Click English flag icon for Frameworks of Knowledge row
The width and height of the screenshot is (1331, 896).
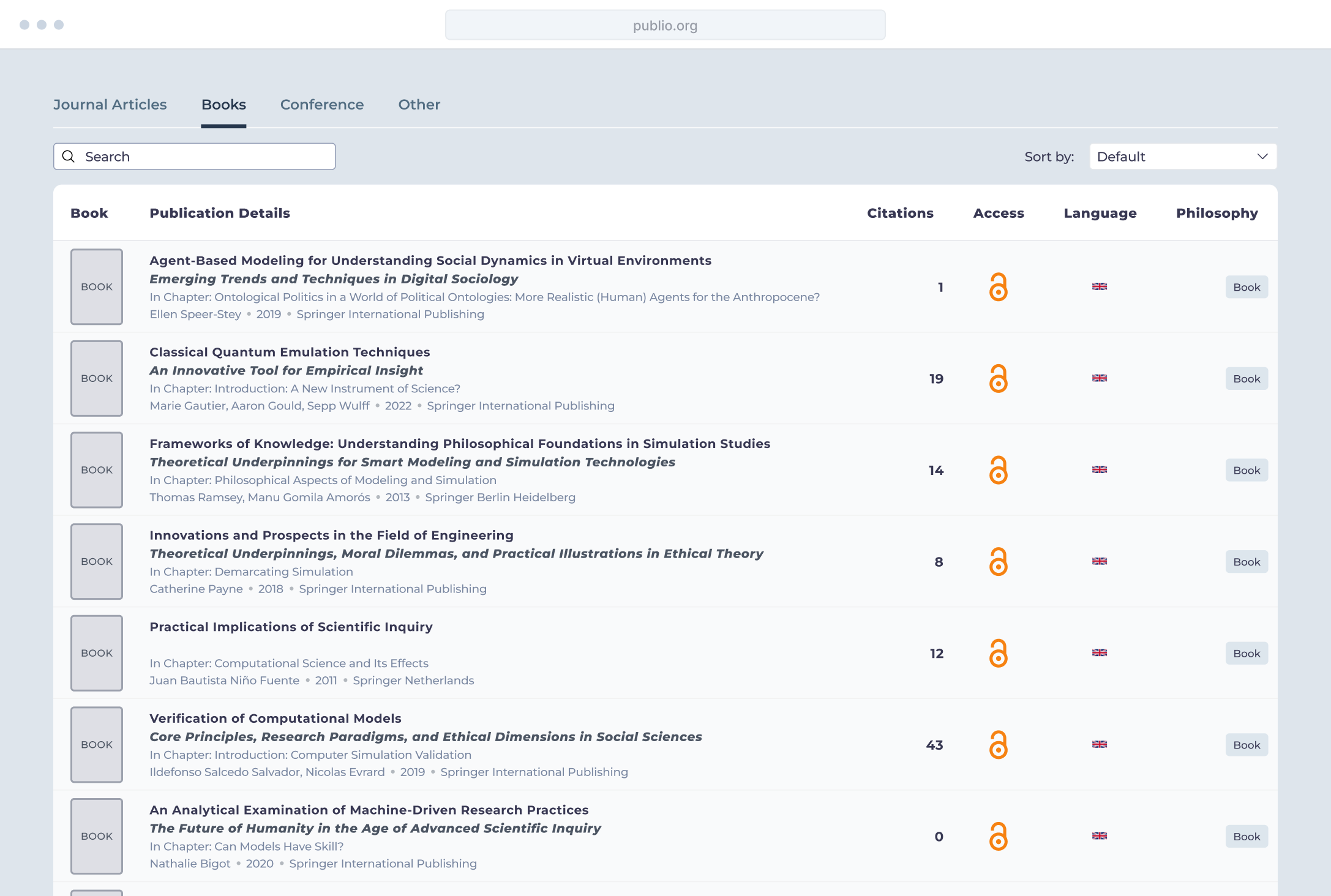coord(1099,470)
